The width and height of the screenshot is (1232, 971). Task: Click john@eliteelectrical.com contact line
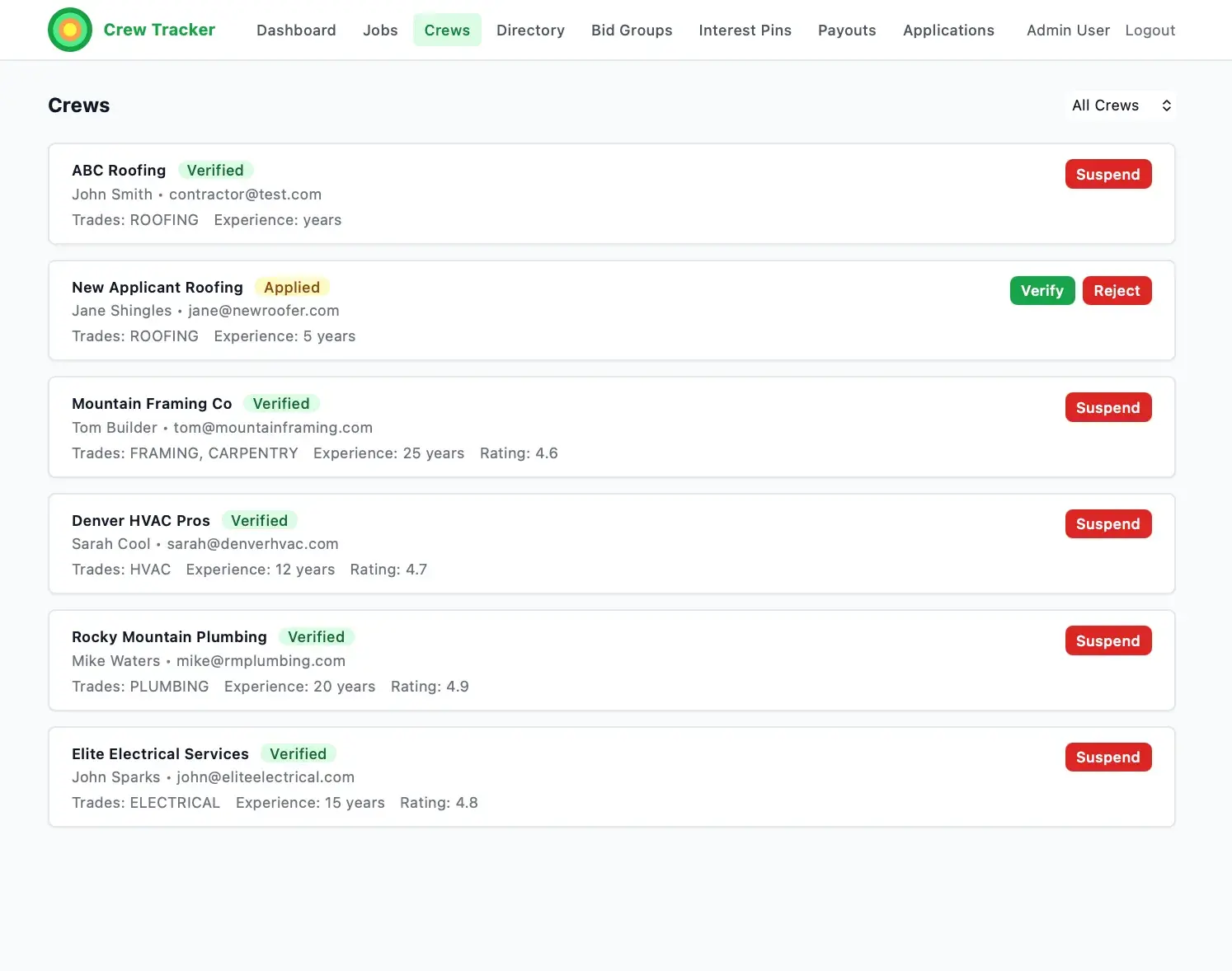click(x=214, y=777)
